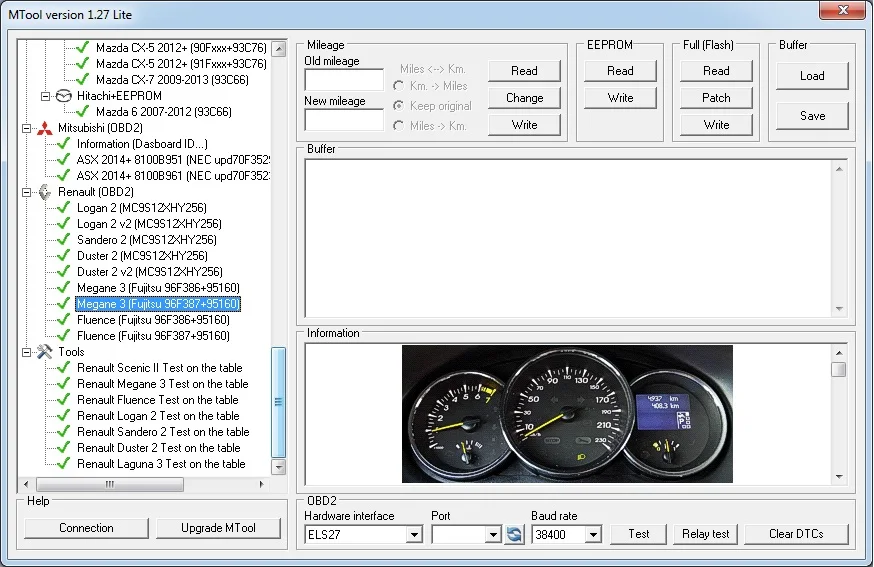Image resolution: width=874 pixels, height=567 pixels.
Task: Open the Baud rate dropdown
Action: tap(593, 536)
